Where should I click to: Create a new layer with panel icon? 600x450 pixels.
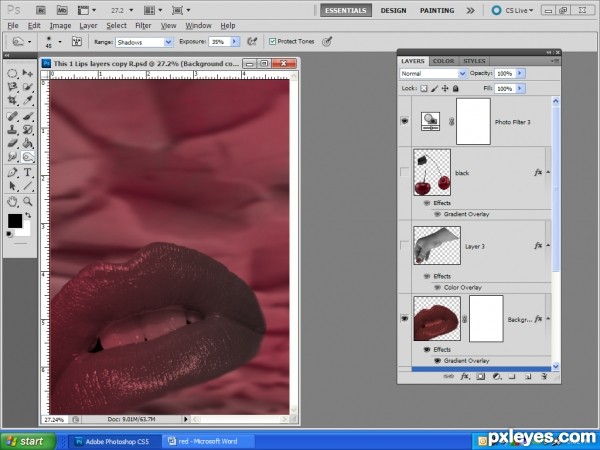pos(528,377)
